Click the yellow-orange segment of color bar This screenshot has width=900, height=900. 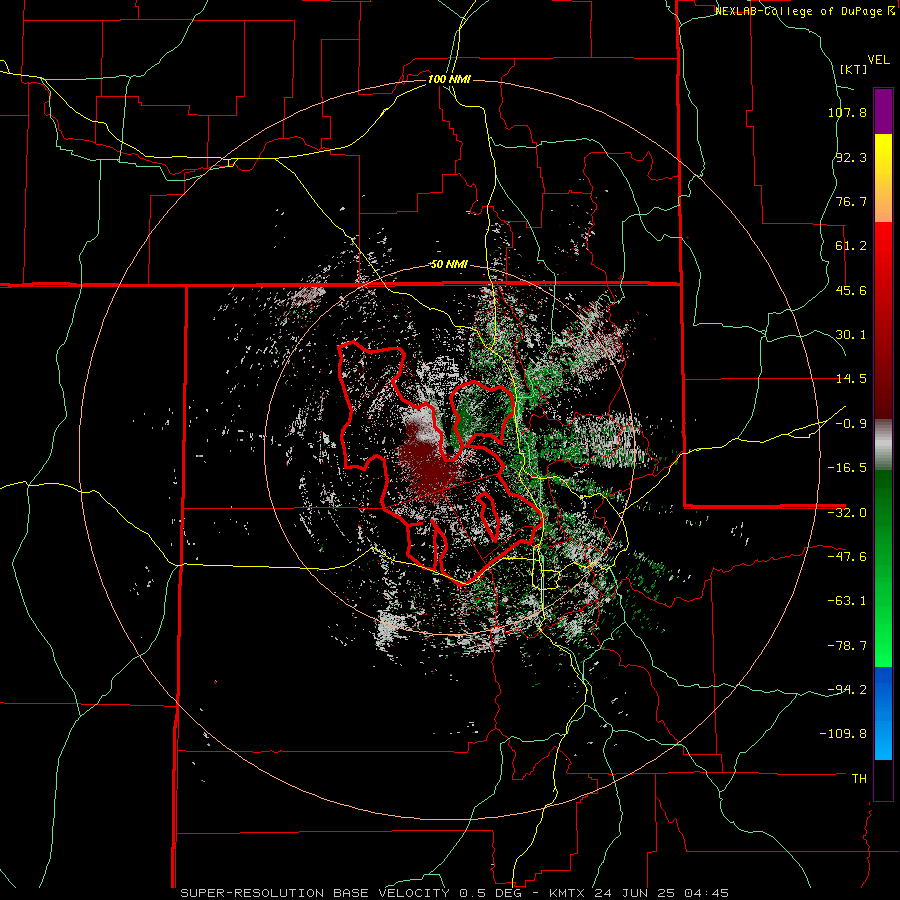pos(883,178)
